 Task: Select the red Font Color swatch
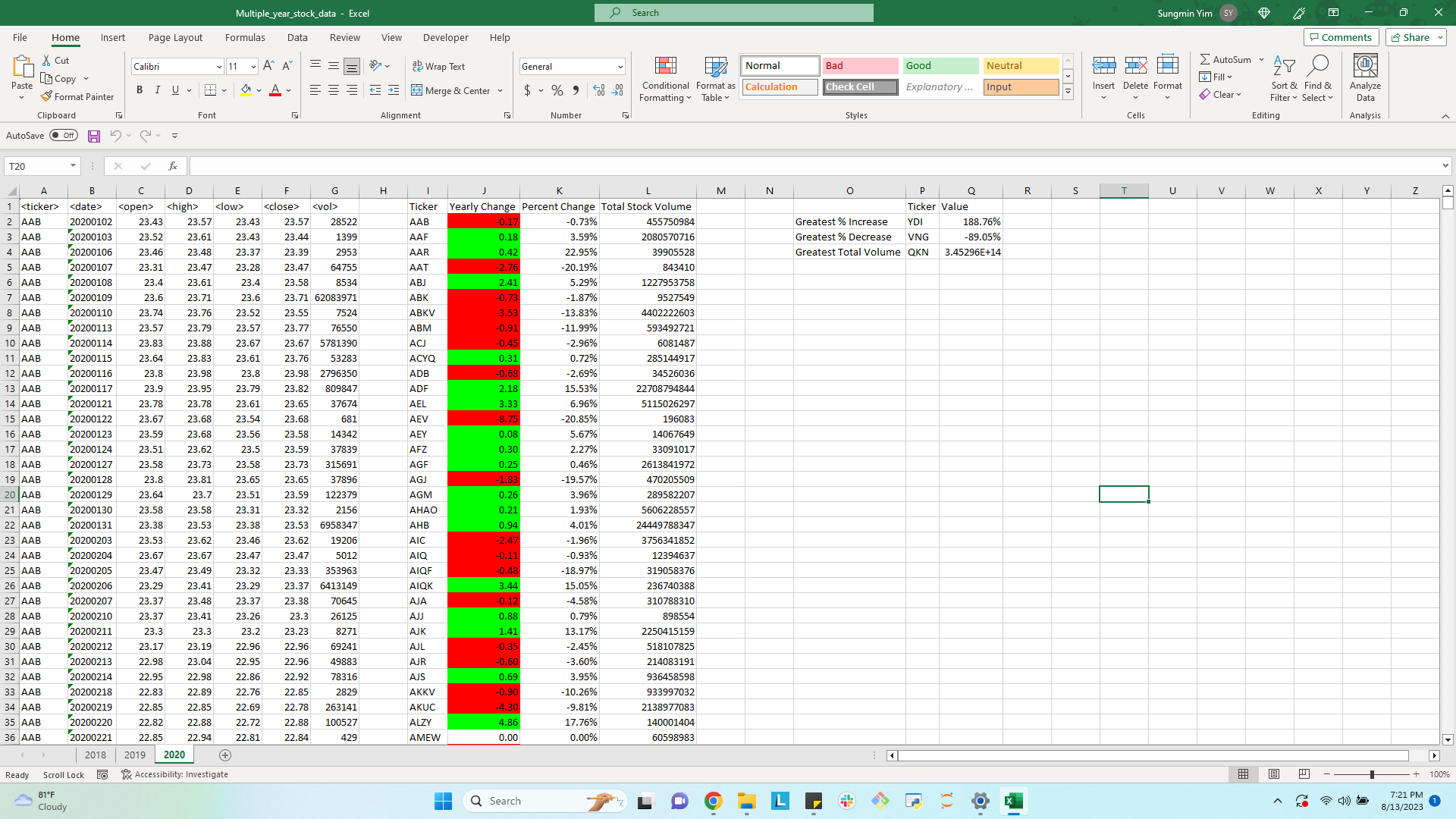point(275,90)
